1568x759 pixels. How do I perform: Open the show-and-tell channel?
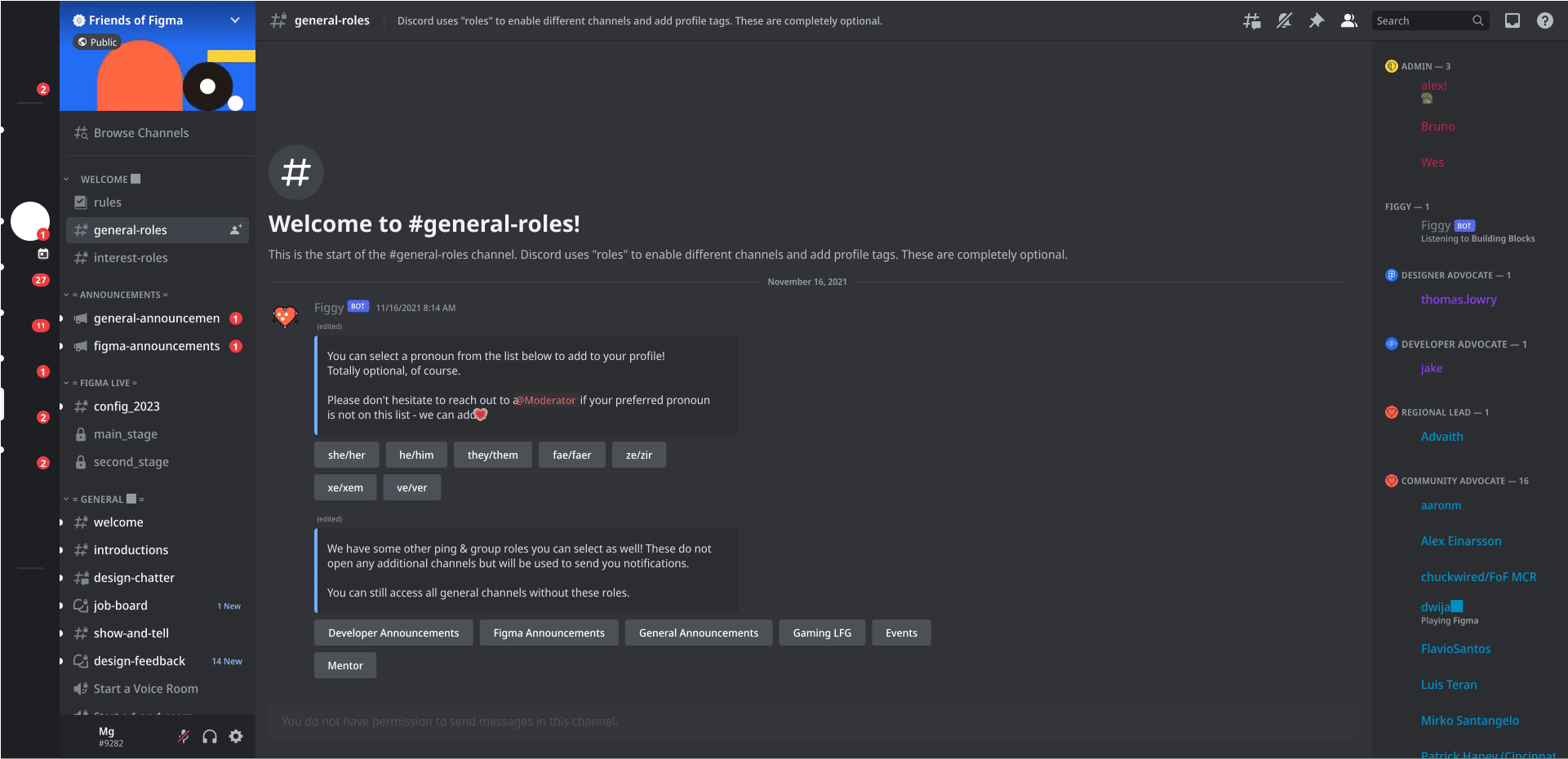pyautogui.click(x=158, y=633)
